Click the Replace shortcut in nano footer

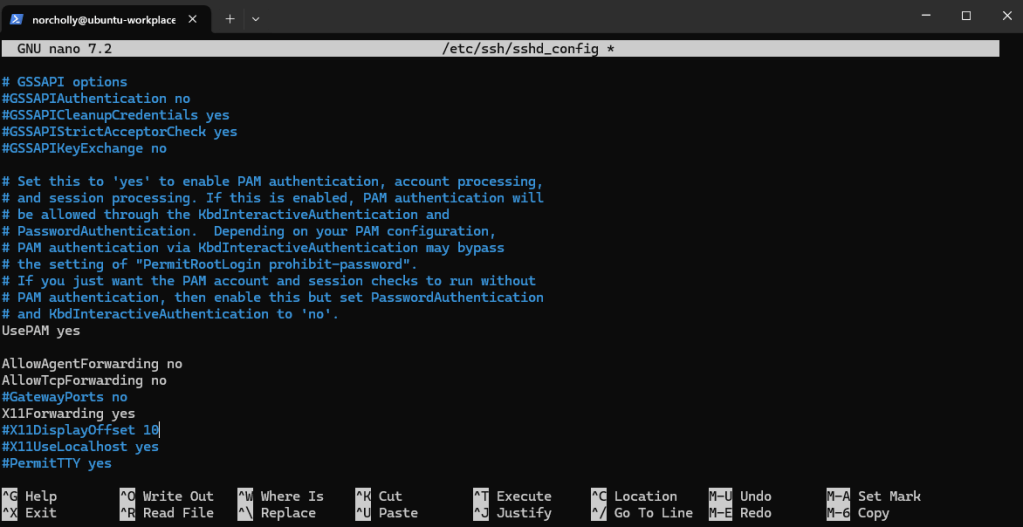[288, 513]
